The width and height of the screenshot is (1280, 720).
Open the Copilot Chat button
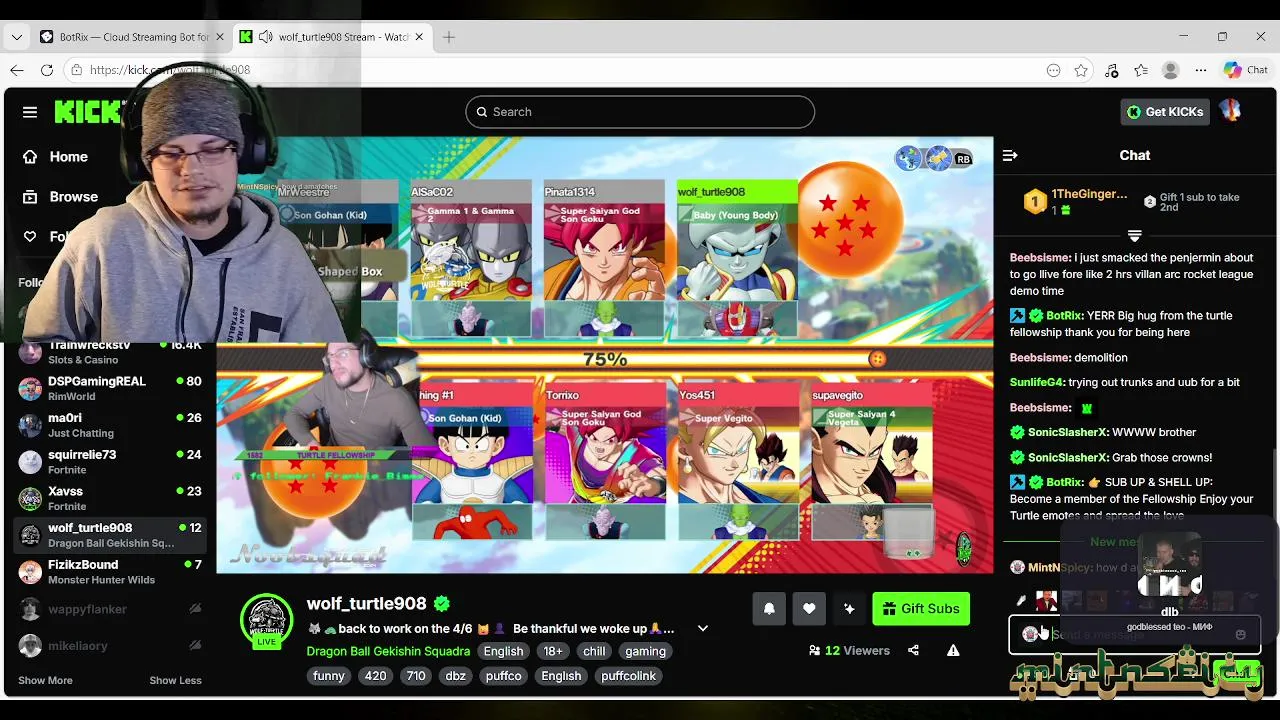pyautogui.click(x=1246, y=70)
